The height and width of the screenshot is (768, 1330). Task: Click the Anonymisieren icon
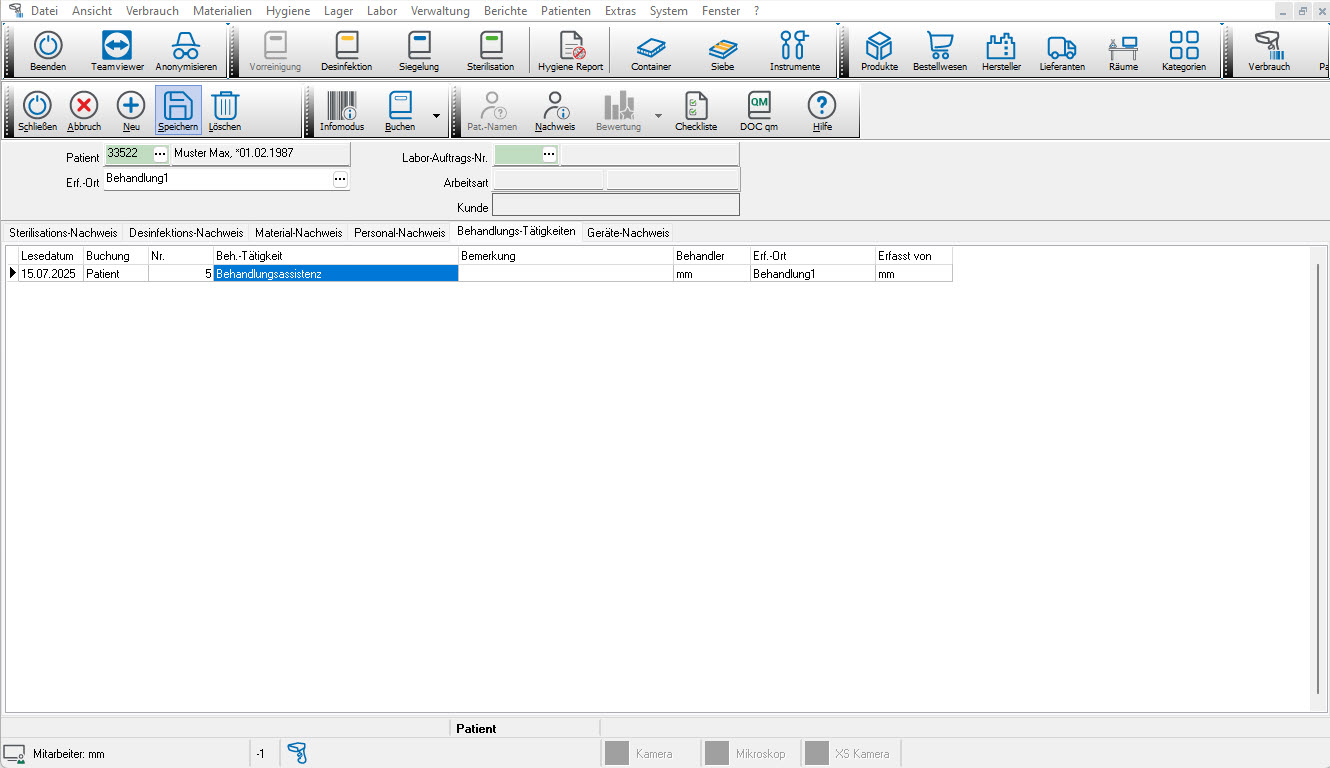coord(185,50)
